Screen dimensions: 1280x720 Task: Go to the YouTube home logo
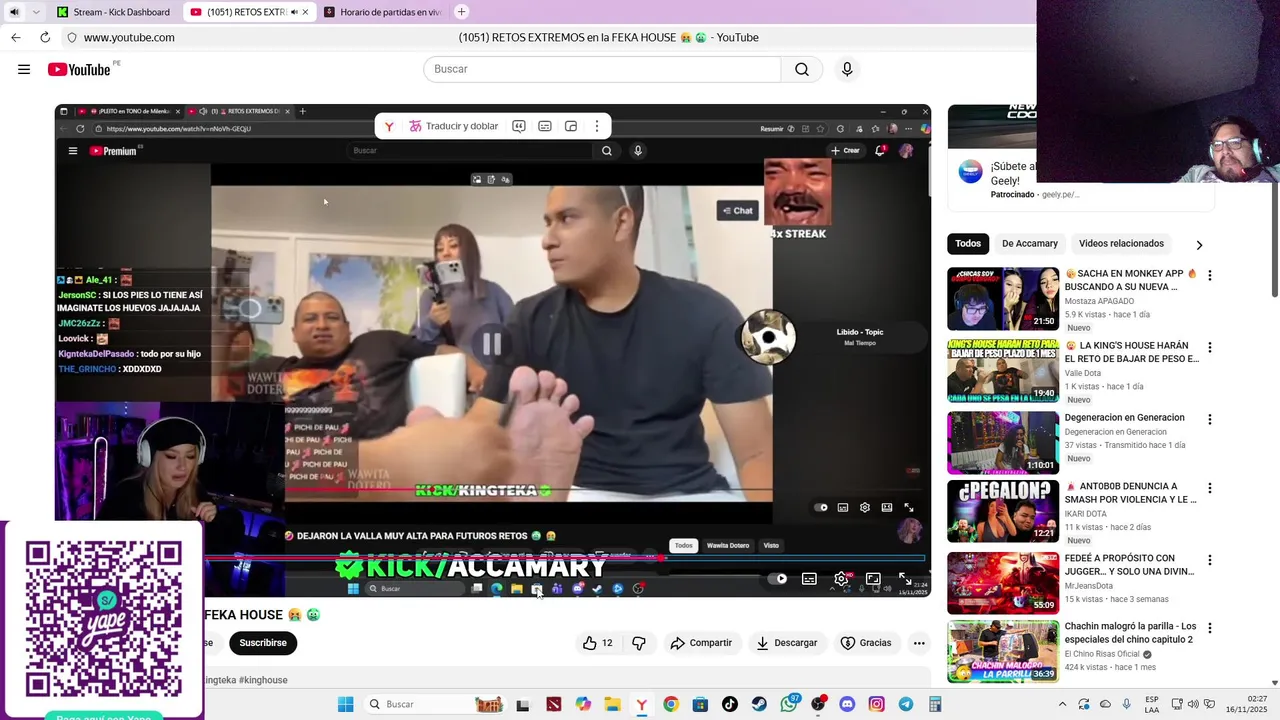[79, 69]
